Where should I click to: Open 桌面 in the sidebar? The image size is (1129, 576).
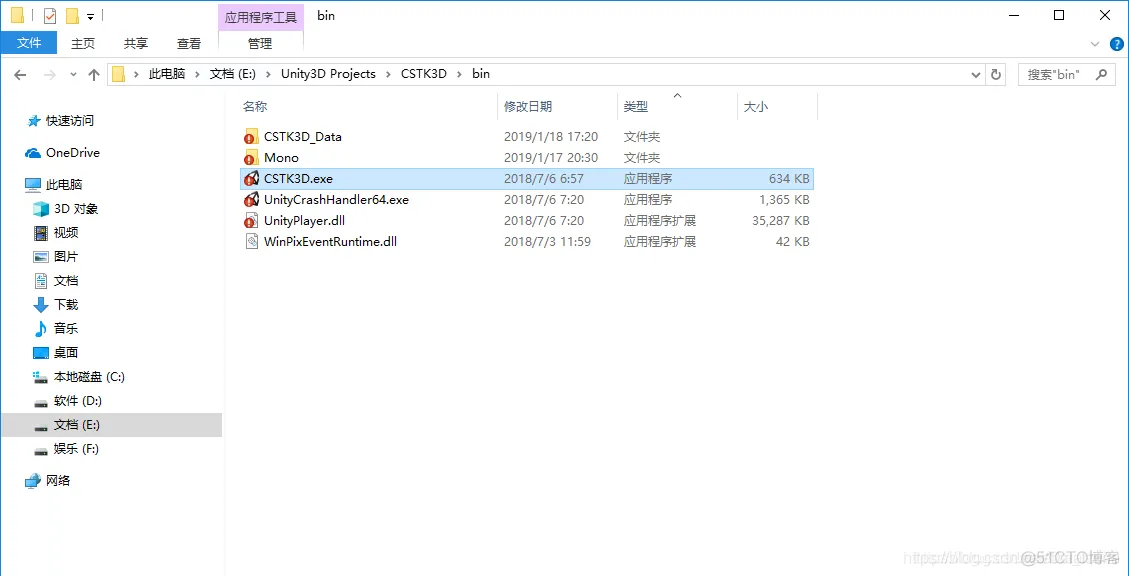tap(66, 353)
